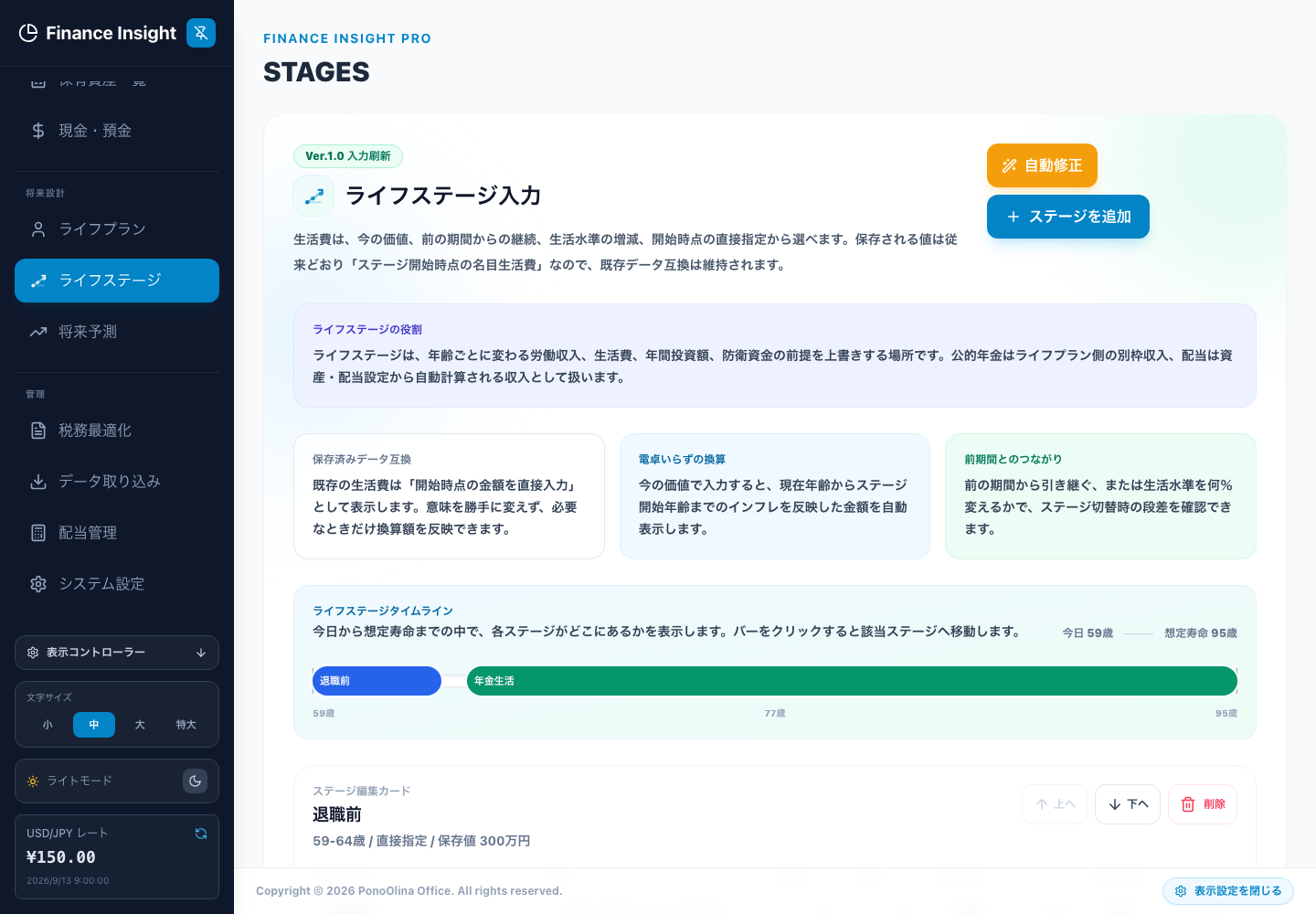Screen dimensions: 1316x914
Task: Set font size to 小
Action: pyautogui.click(x=48, y=725)
